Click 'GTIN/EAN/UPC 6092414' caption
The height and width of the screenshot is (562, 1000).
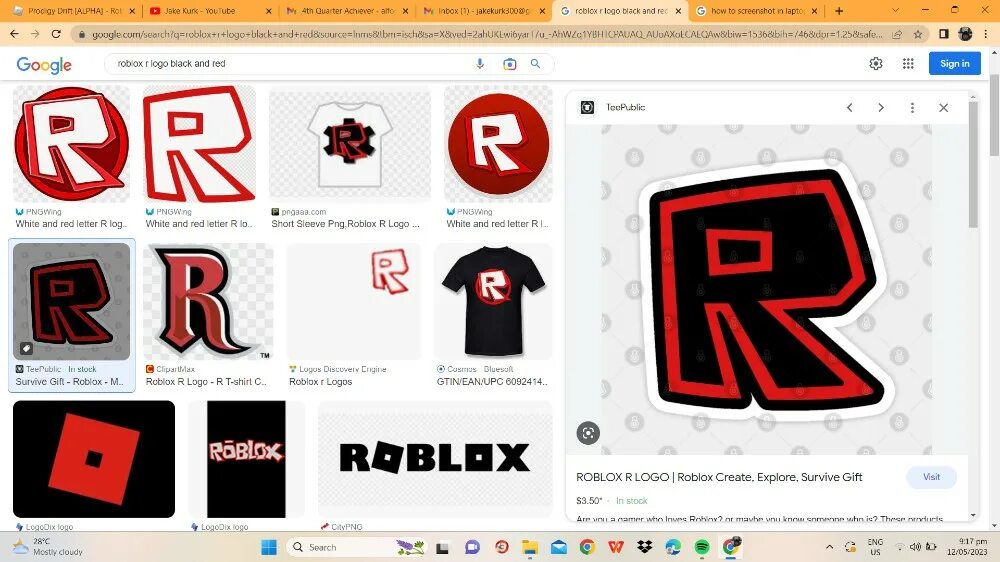coord(492,381)
